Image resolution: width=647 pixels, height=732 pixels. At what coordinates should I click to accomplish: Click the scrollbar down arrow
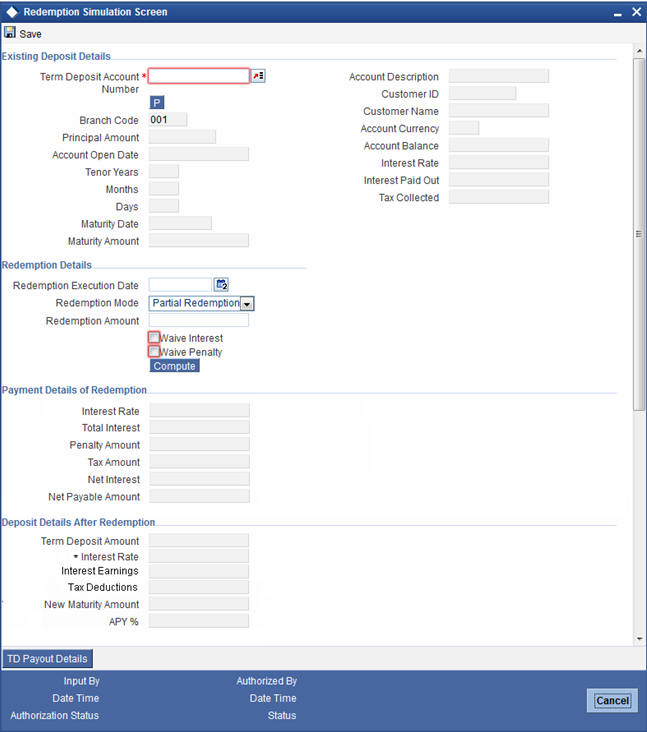639,639
